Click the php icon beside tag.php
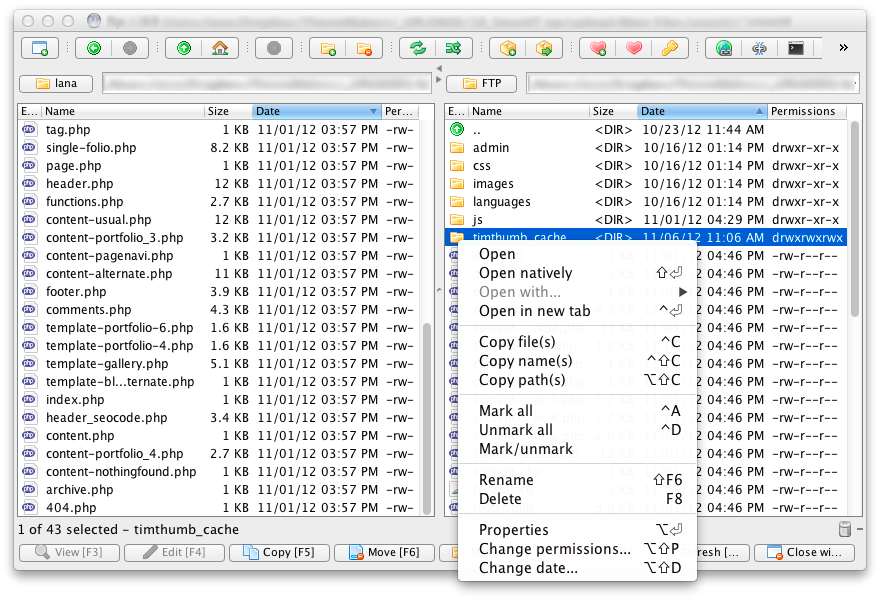Image resolution: width=880 pixels, height=601 pixels. point(29,130)
